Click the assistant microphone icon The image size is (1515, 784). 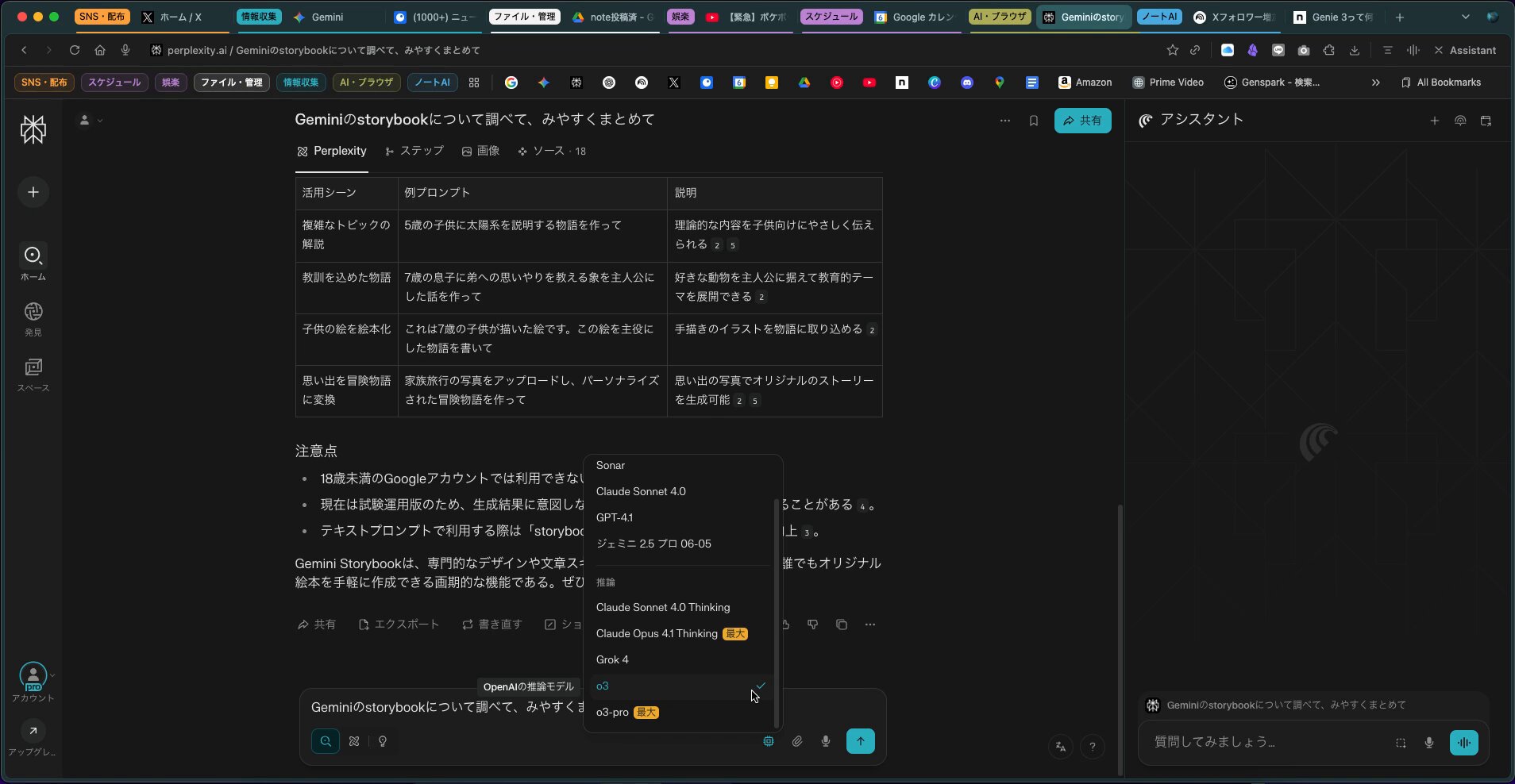point(1429,743)
